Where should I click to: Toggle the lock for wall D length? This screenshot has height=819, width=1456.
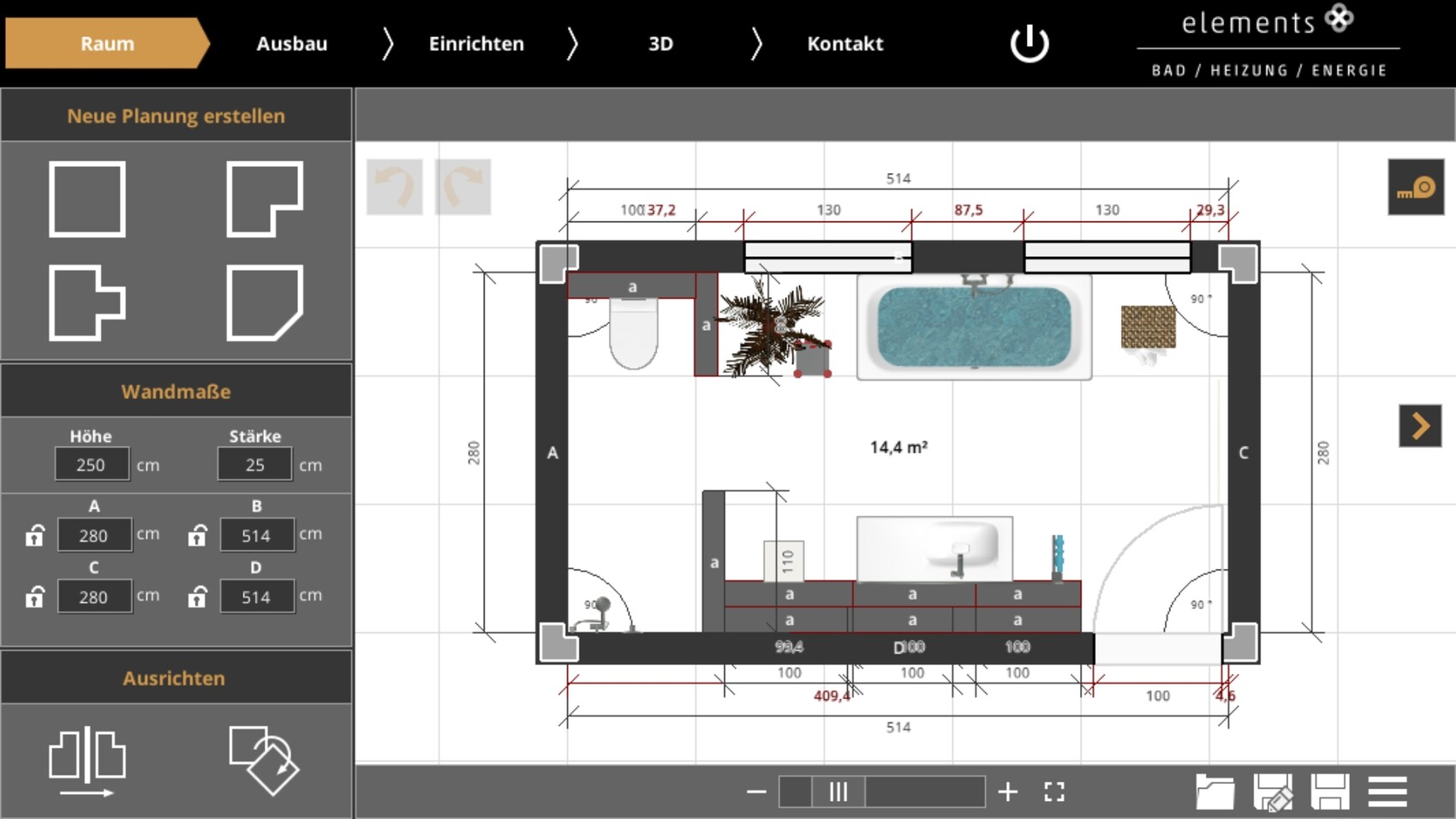point(198,596)
